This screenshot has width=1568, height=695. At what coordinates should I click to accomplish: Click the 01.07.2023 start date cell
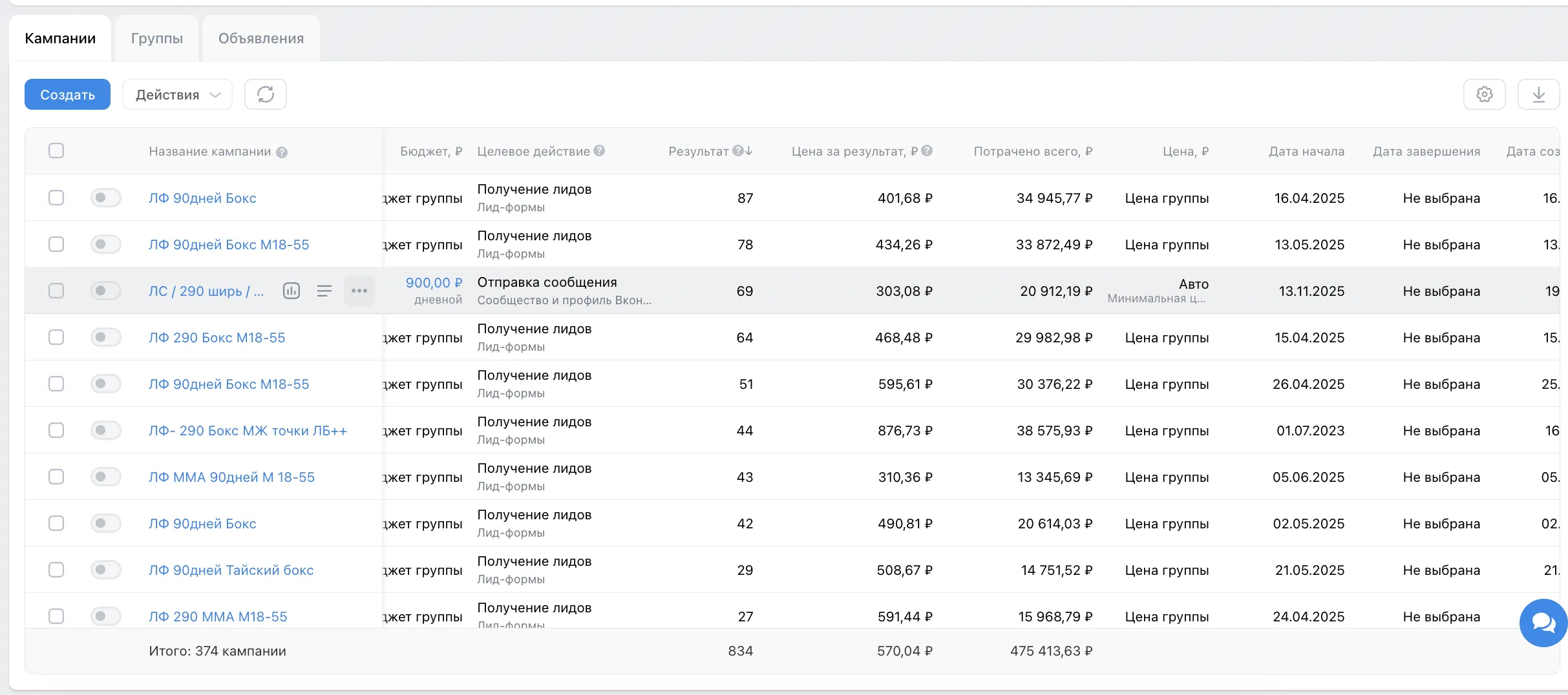click(1310, 430)
